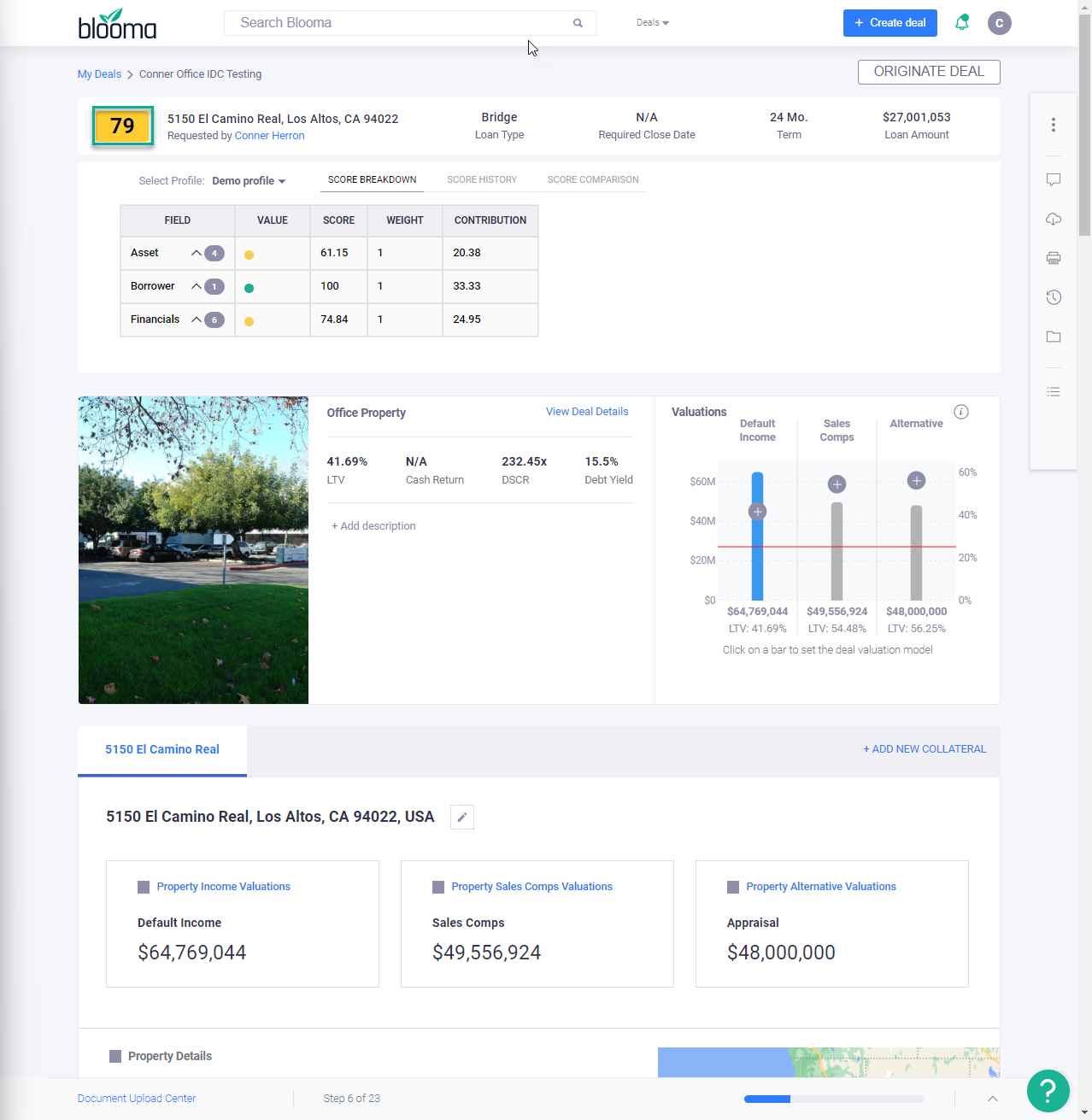
Task: Select the 5150 El Camino Real tab
Action: click(162, 750)
